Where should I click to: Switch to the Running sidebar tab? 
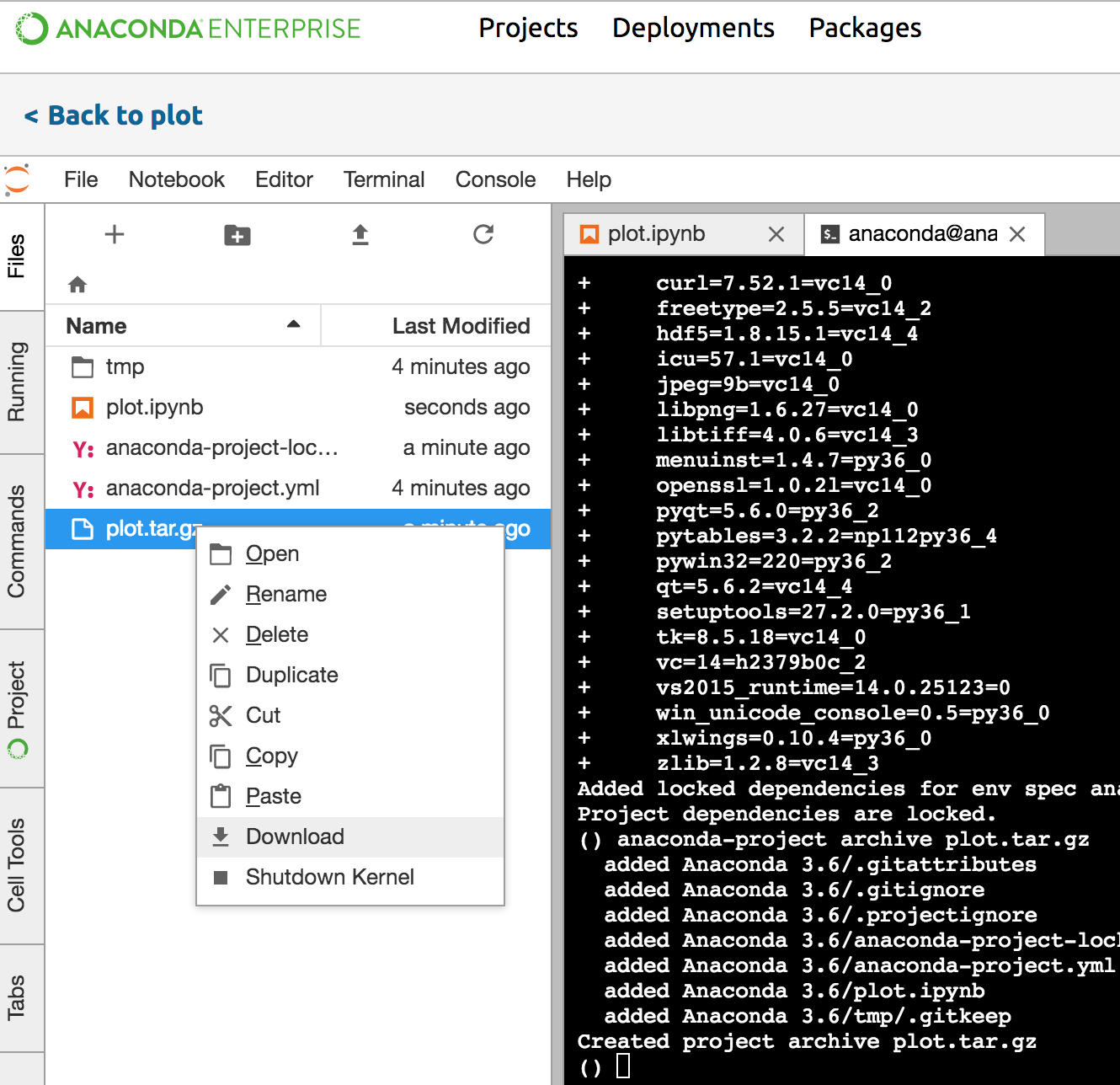[x=22, y=382]
